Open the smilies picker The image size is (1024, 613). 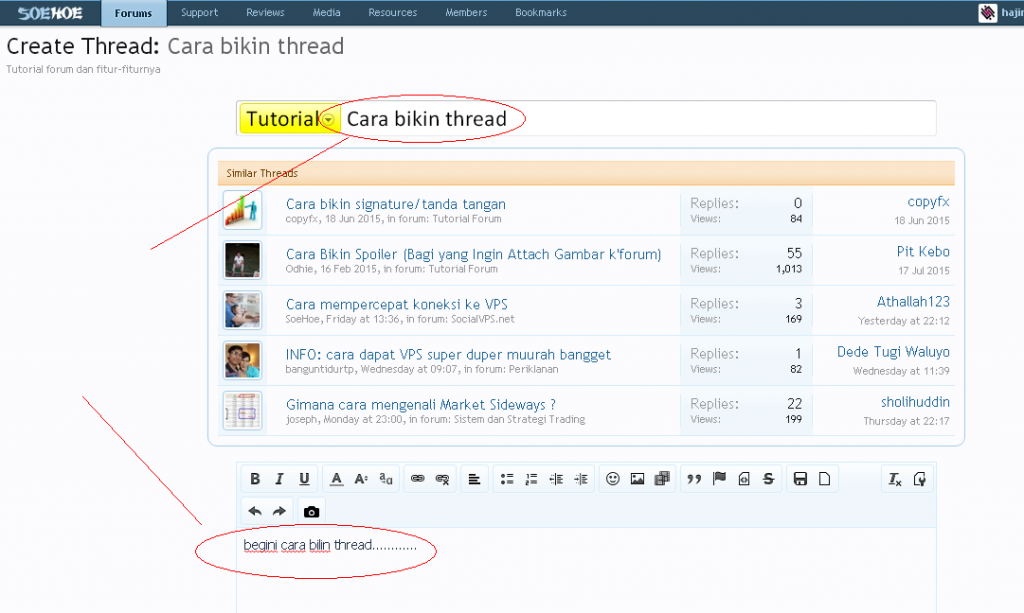point(613,479)
